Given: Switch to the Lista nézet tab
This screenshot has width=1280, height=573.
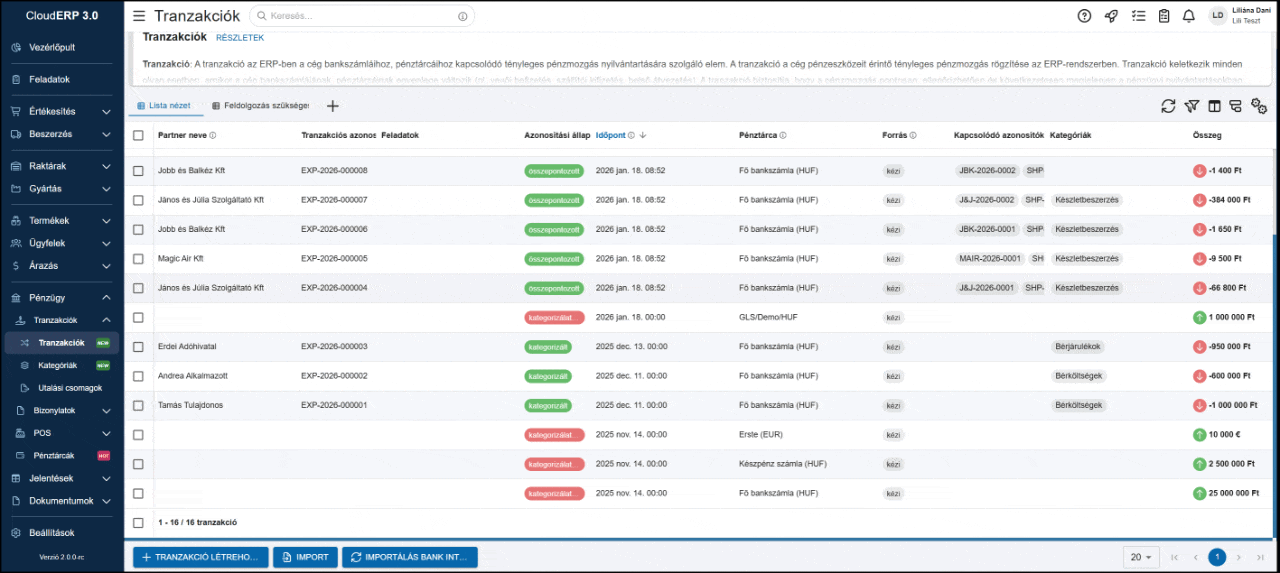Looking at the screenshot, I should (163, 105).
